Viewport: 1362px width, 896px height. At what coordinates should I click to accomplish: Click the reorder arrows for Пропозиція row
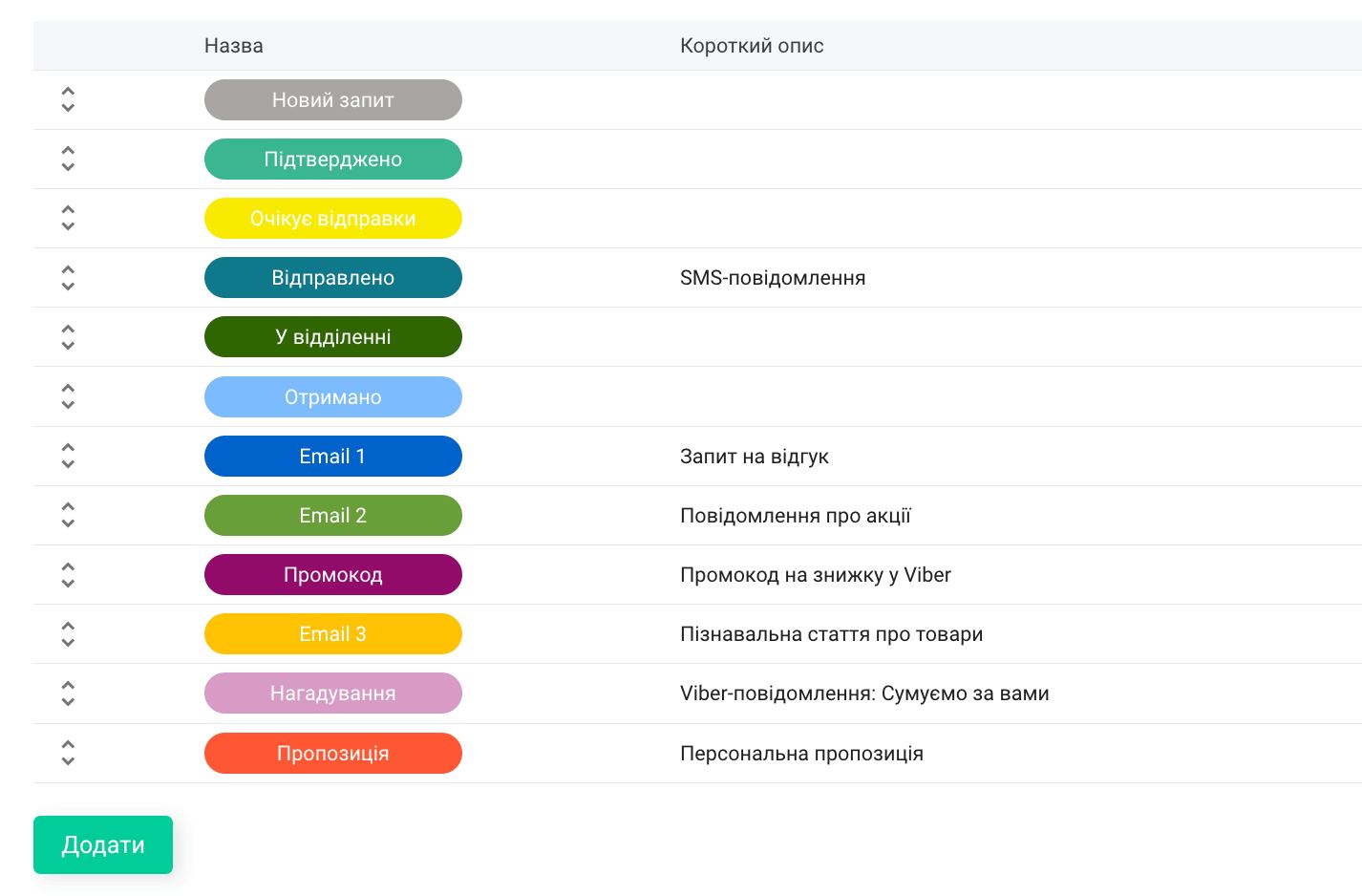(68, 753)
